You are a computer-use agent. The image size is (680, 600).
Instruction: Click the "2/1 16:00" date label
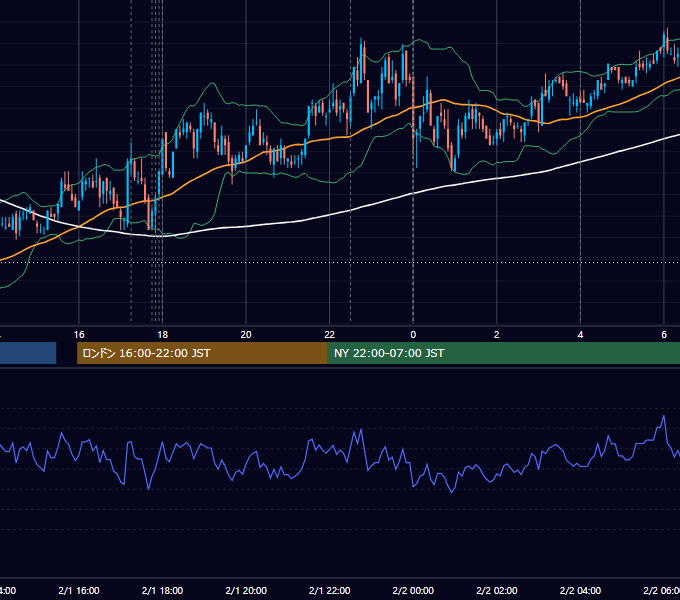pyautogui.click(x=79, y=590)
